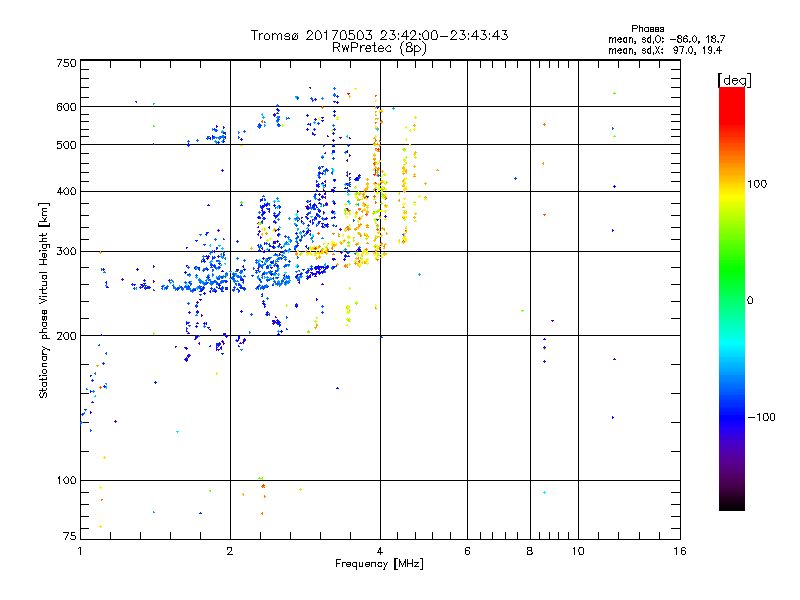Viewport: 800px width, 600px height.
Task: Click the 'Frequency [MHz]' axis label
Action: click(379, 564)
